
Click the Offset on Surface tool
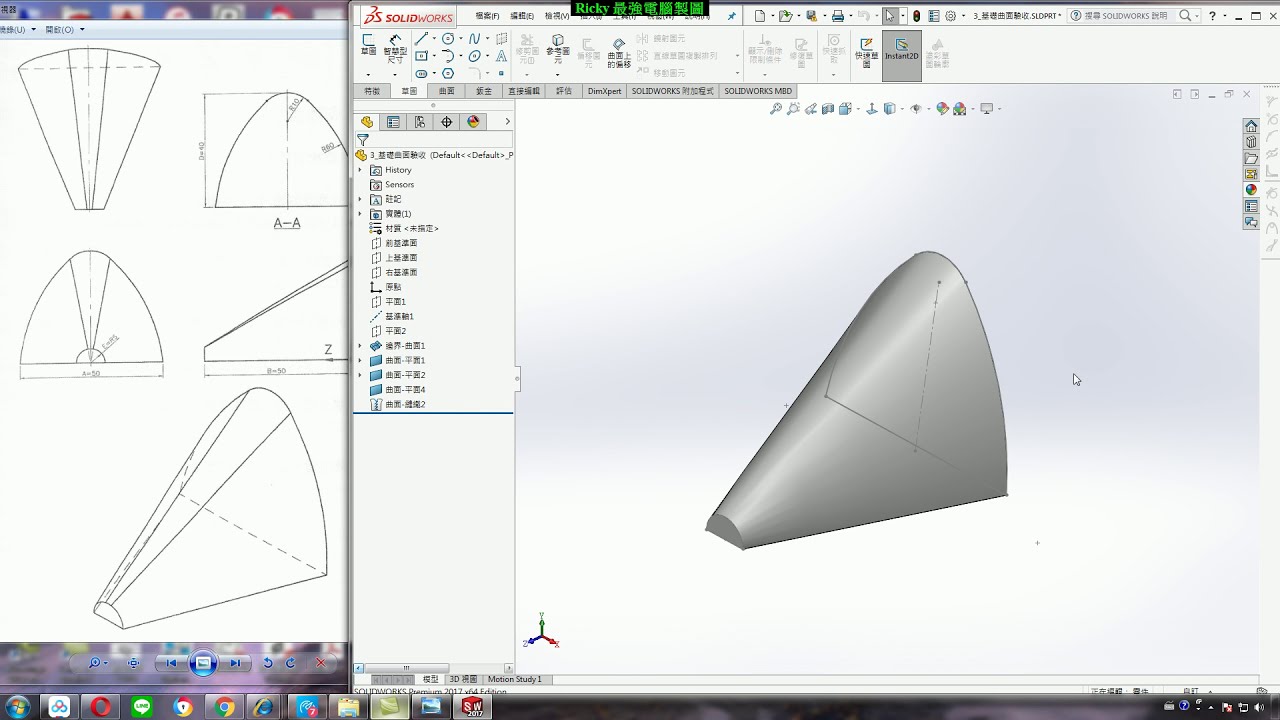point(619,52)
